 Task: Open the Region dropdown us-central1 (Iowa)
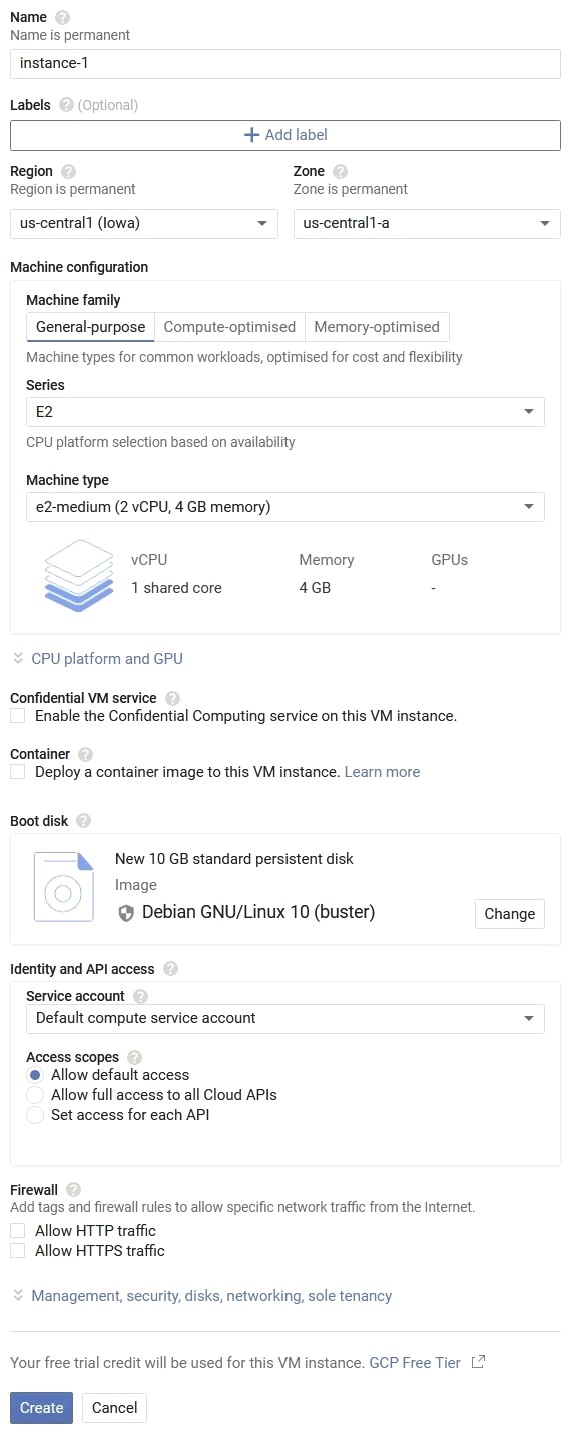(x=144, y=223)
